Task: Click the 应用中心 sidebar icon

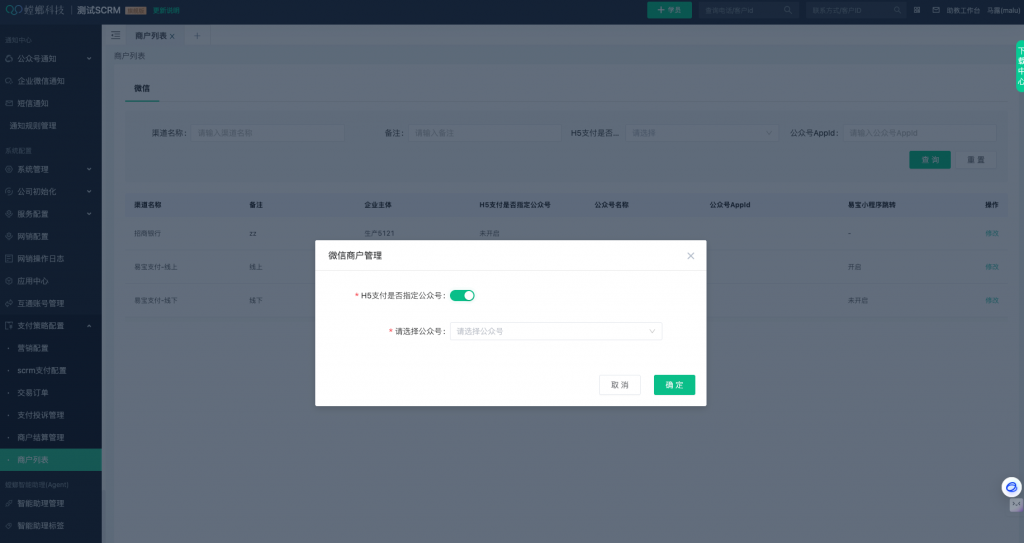Action: (9, 281)
